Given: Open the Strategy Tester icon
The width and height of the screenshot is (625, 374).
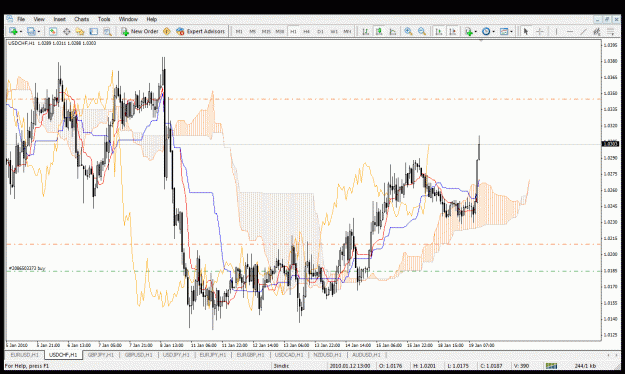Looking at the screenshot, I should tap(107, 31).
